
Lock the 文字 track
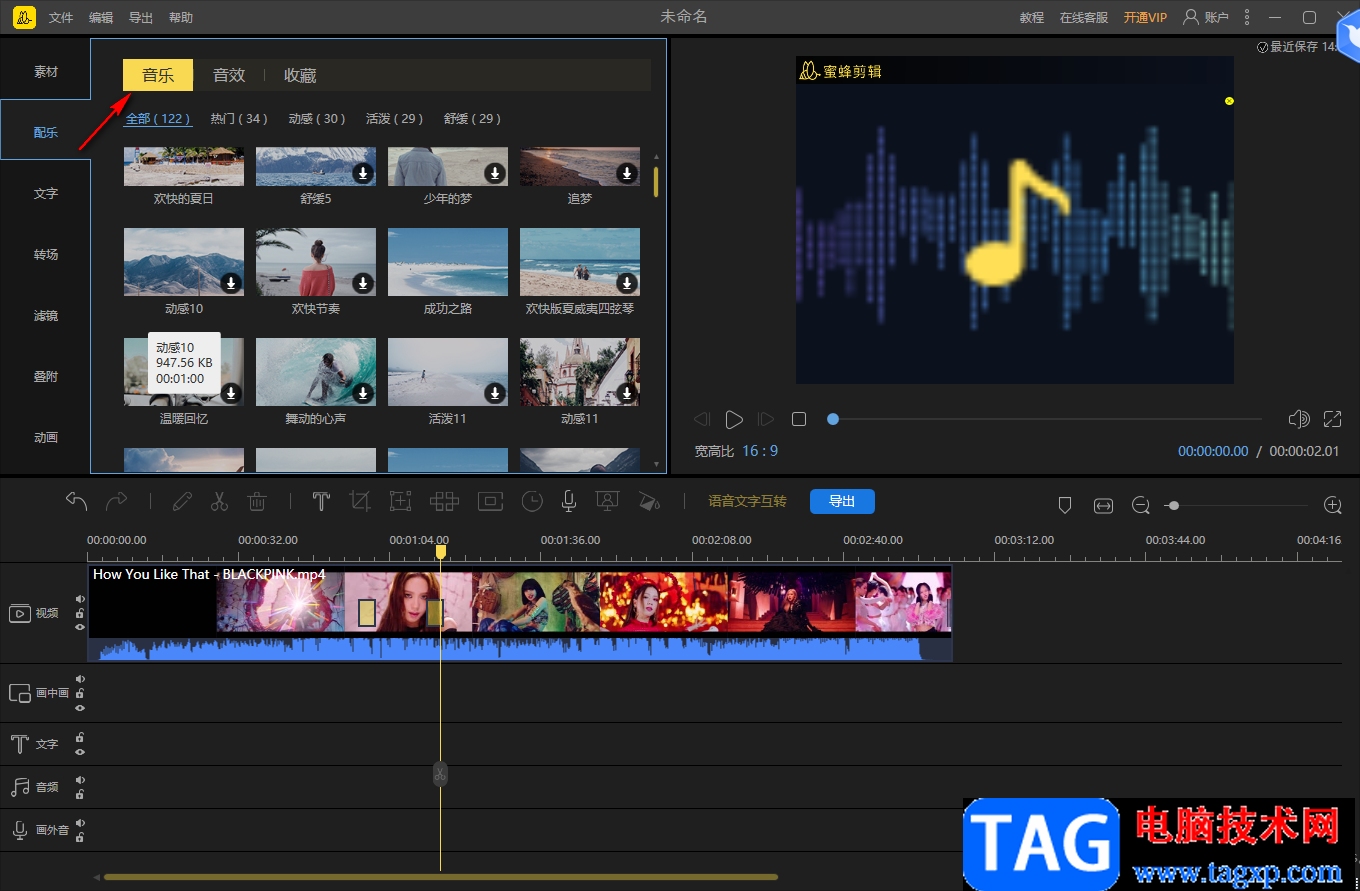click(x=80, y=737)
